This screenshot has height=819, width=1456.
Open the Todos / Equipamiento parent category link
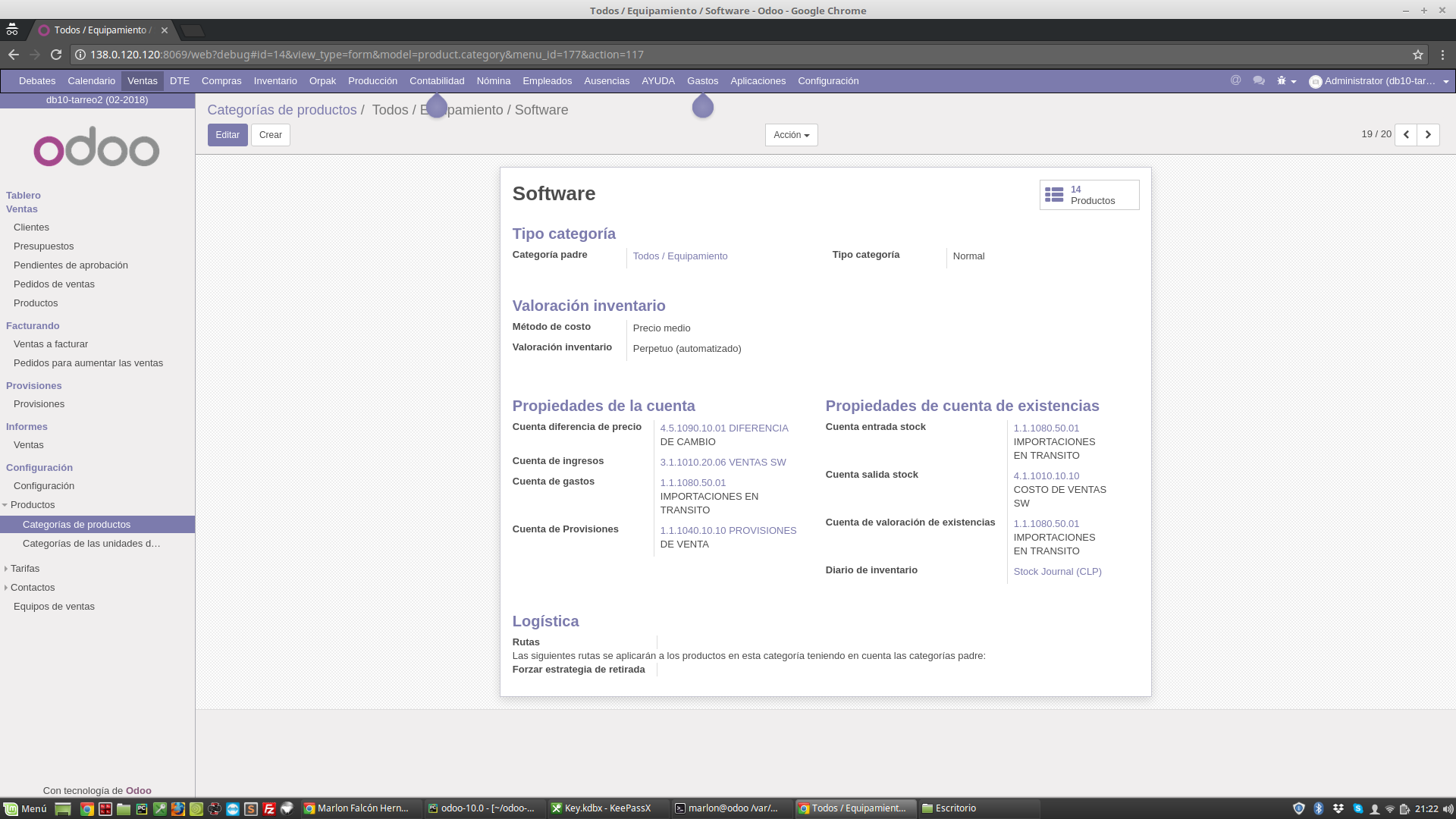[x=680, y=256]
